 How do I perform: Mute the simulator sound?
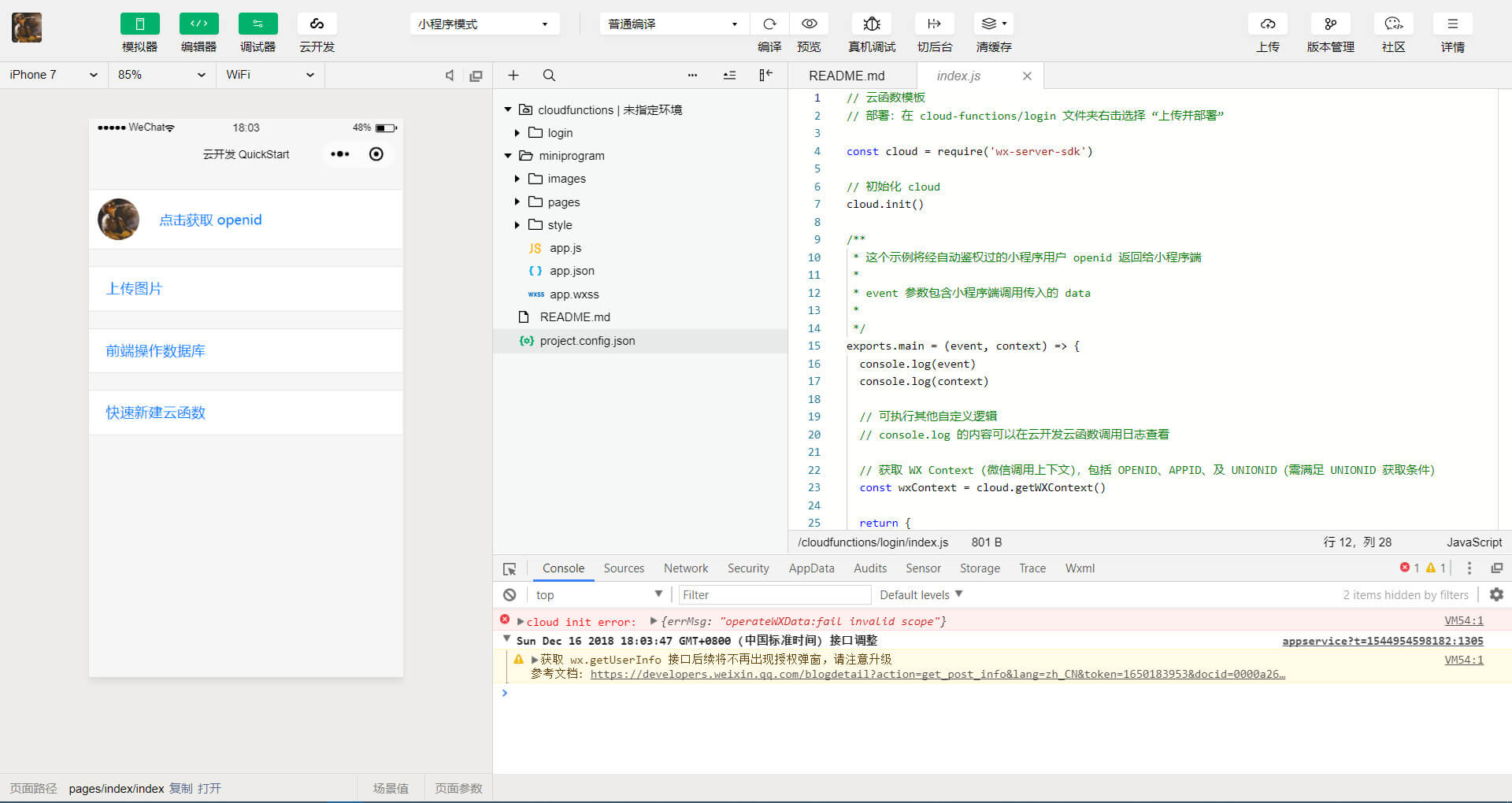point(450,76)
